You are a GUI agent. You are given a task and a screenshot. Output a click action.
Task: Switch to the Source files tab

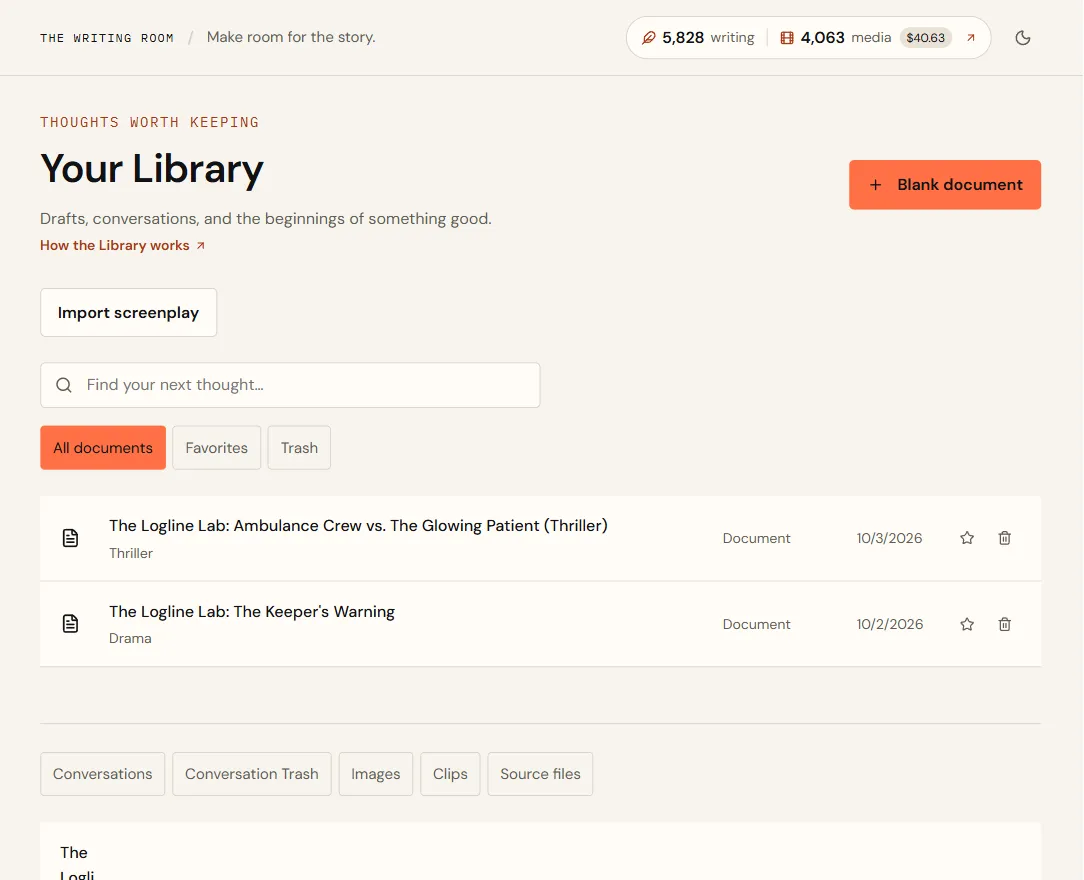pyautogui.click(x=540, y=774)
